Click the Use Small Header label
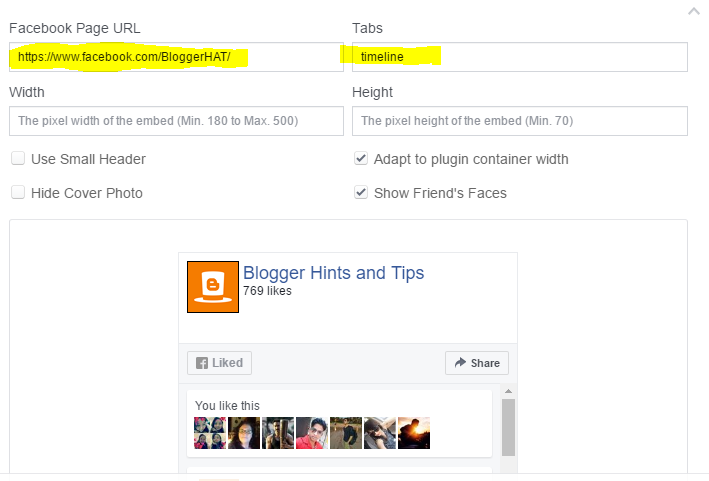The height and width of the screenshot is (481, 709). coord(88,159)
